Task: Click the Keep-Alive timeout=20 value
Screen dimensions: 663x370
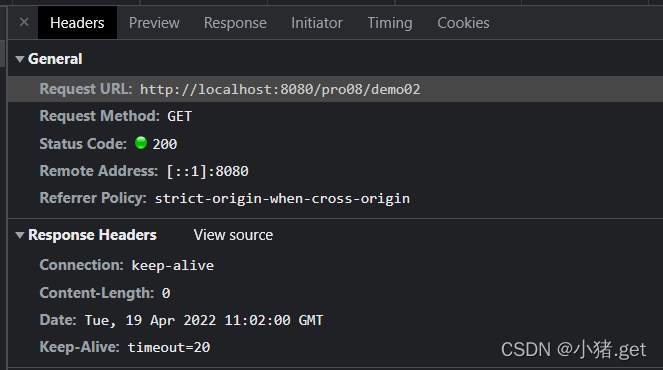Action: [x=169, y=347]
